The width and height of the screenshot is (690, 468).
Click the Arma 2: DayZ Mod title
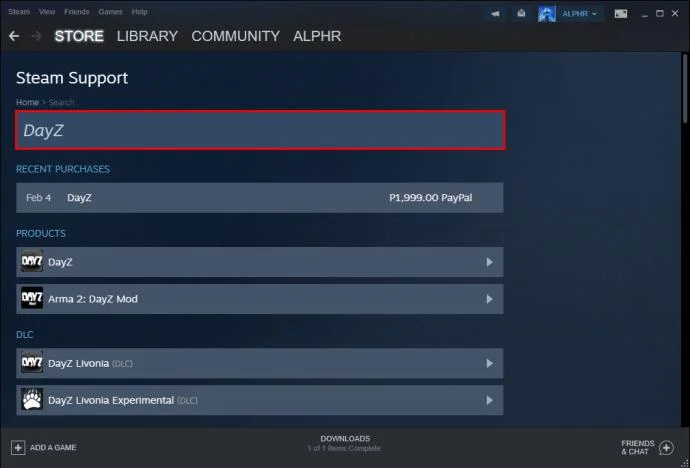93,299
